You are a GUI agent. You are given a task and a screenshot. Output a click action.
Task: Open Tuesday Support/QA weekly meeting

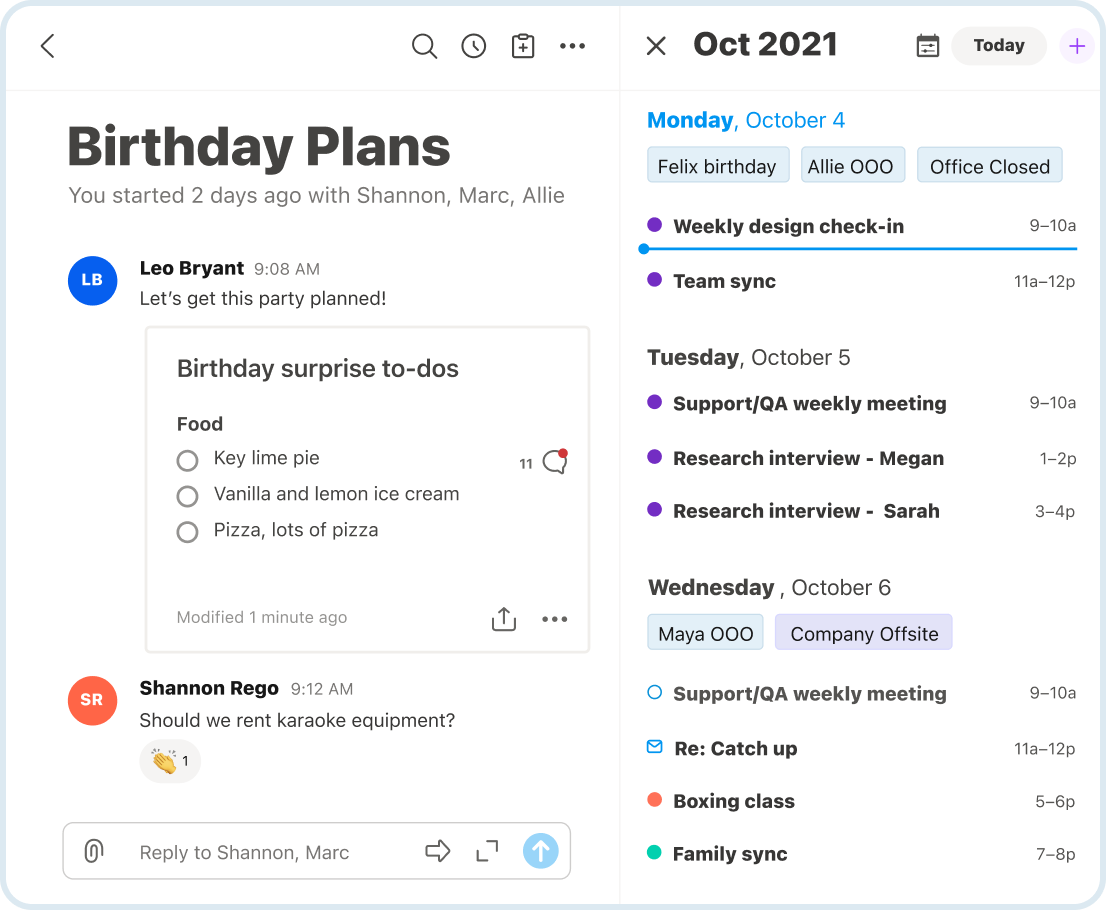point(861,403)
